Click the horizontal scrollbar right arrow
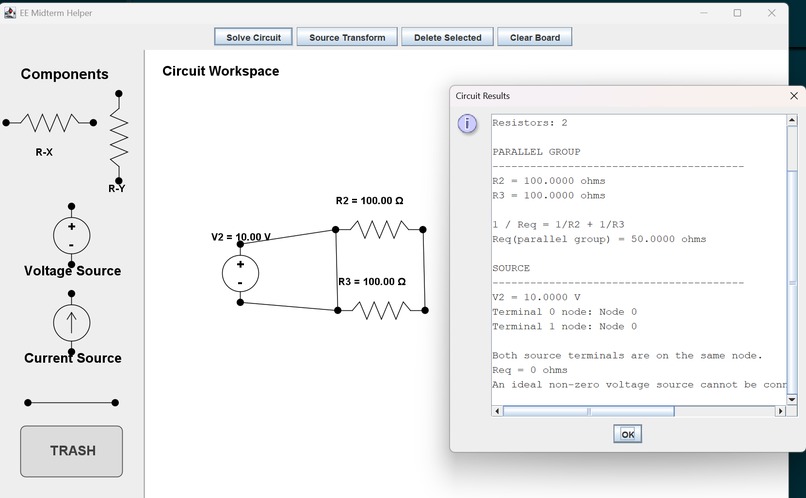The width and height of the screenshot is (806, 498). coord(780,411)
